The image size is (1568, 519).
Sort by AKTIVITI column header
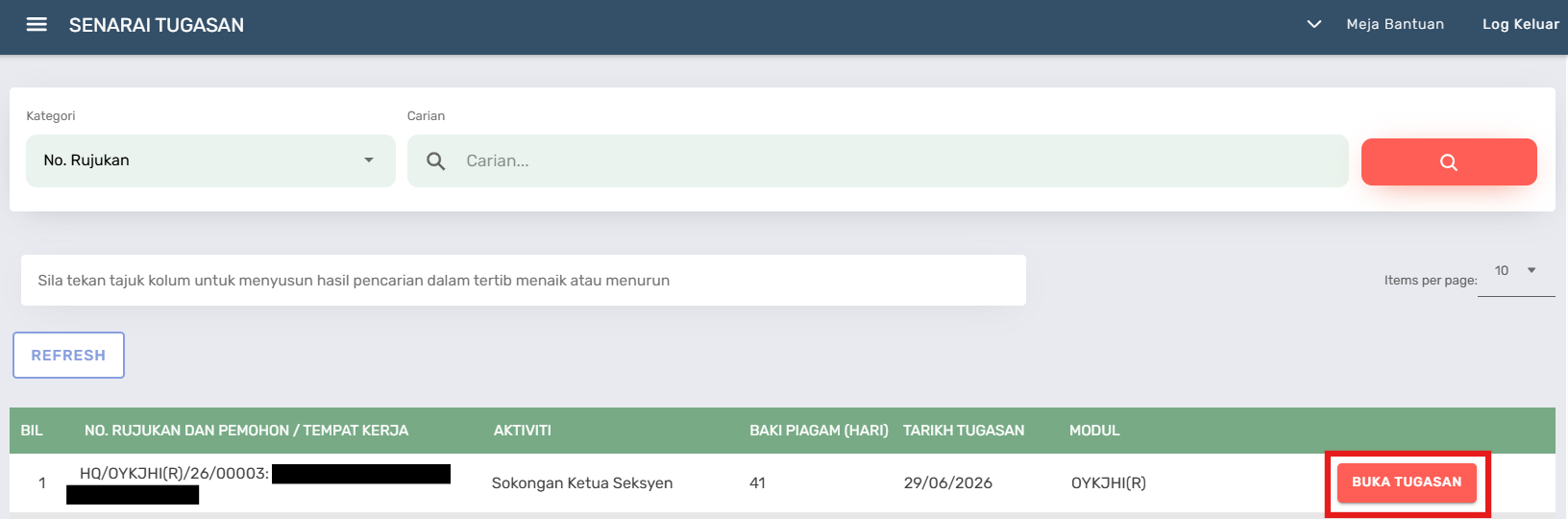click(523, 431)
